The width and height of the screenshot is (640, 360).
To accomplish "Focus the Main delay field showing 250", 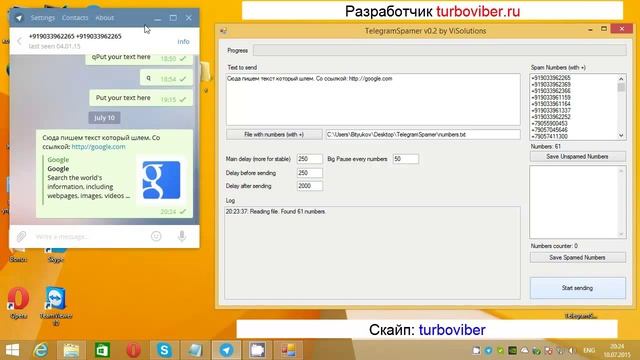I will [309, 159].
